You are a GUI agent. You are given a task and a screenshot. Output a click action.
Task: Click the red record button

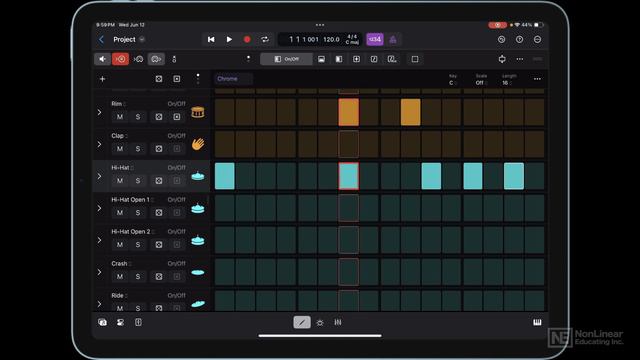point(247,40)
